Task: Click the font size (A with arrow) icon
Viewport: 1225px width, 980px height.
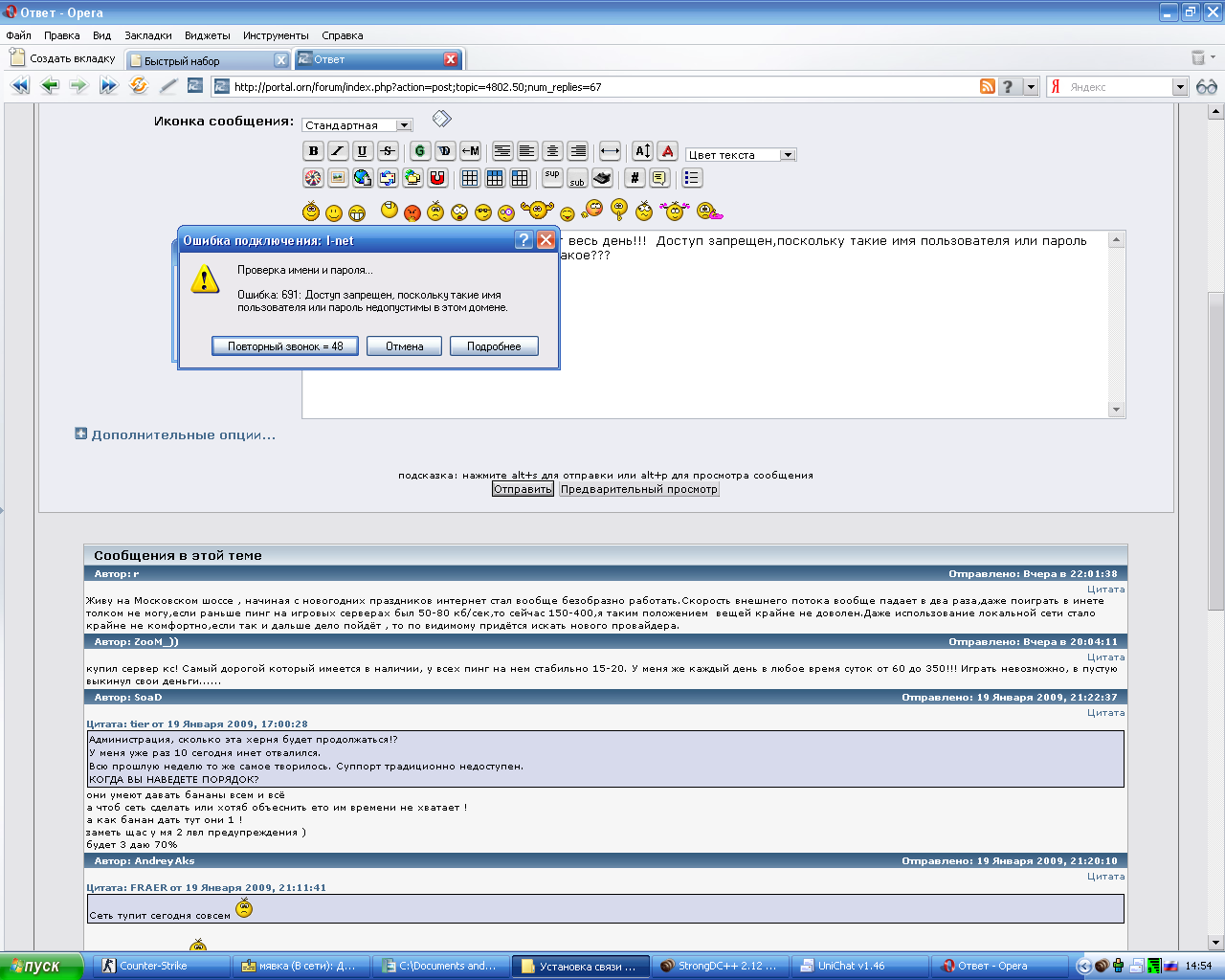Action: (x=643, y=151)
